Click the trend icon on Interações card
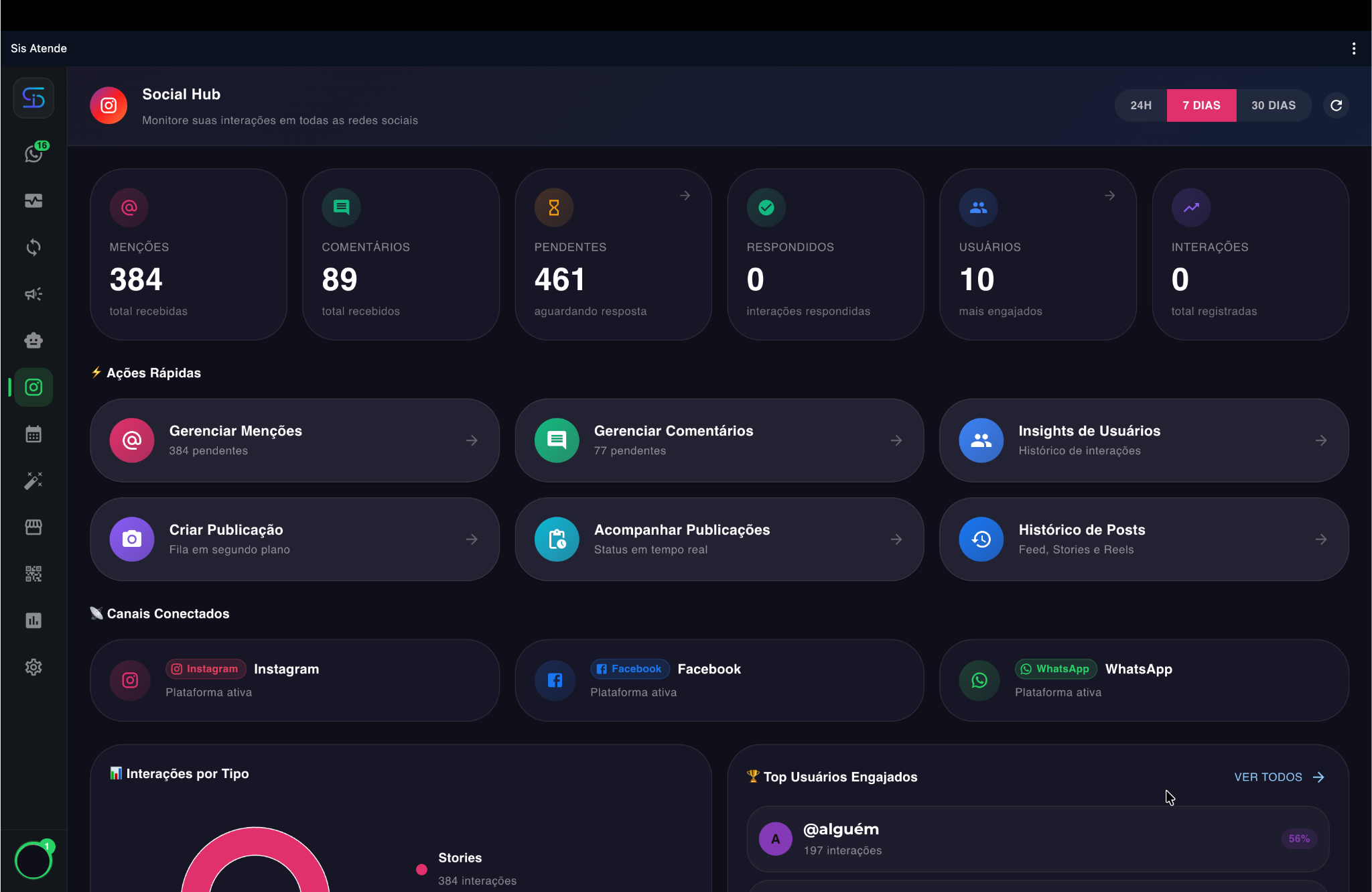This screenshot has width=1372, height=892. pos(1191,208)
